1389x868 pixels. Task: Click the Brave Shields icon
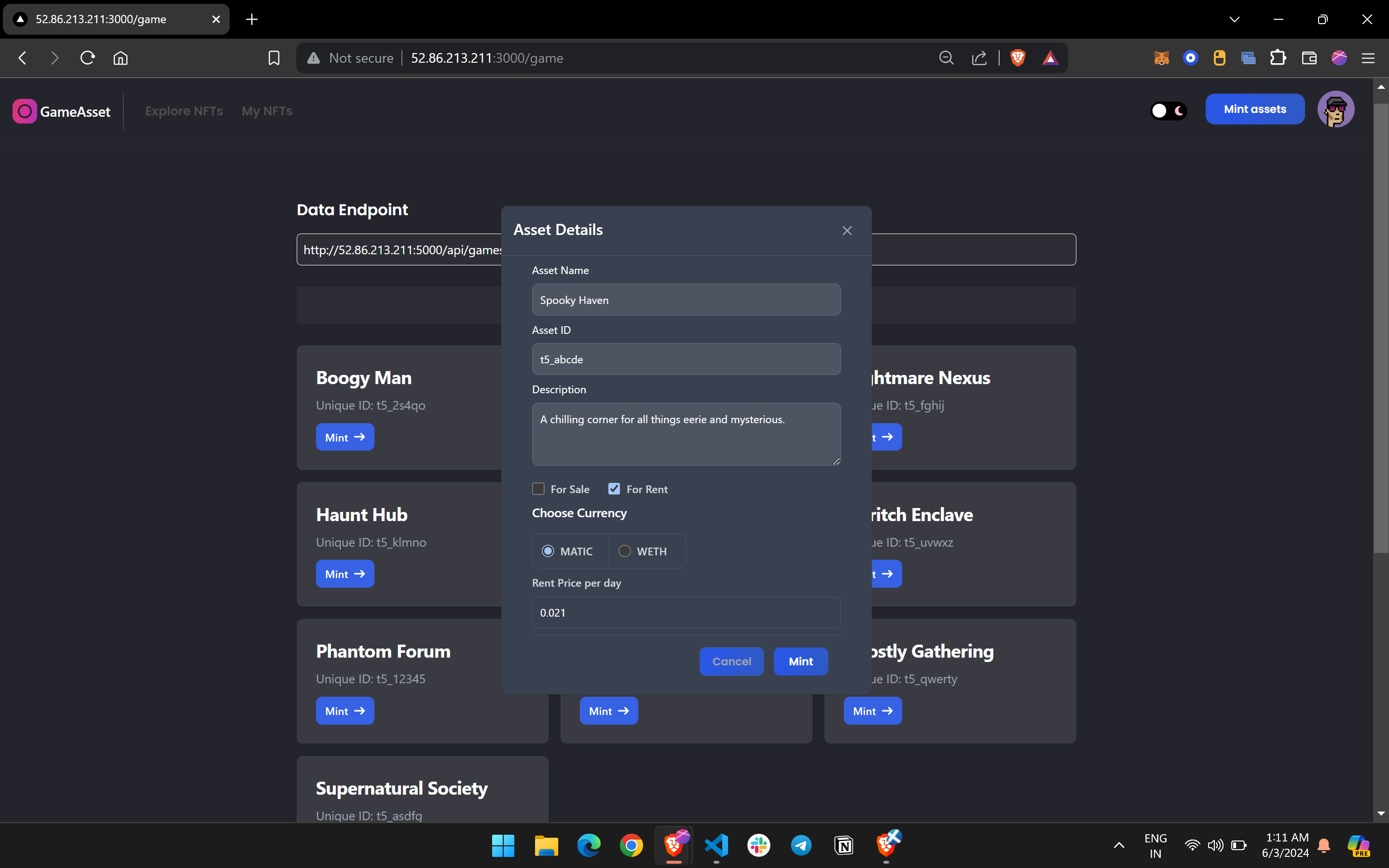click(1018, 58)
